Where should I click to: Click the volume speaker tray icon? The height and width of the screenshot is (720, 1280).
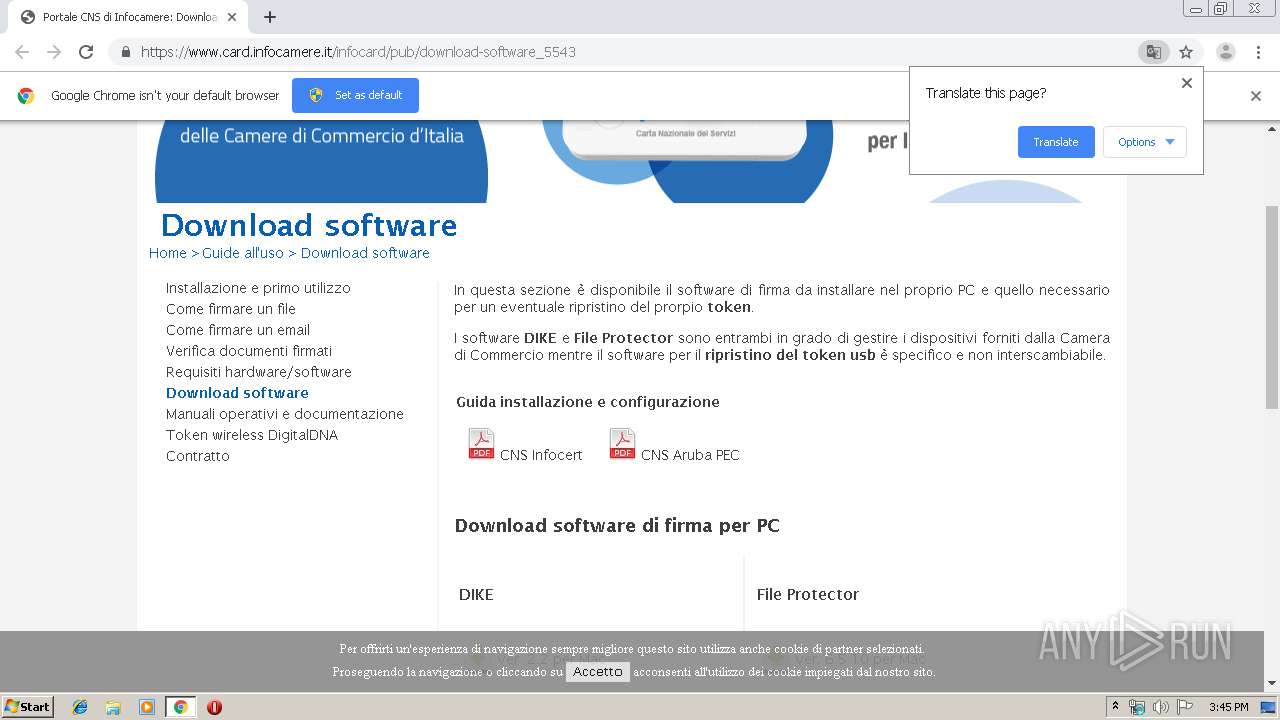(x=1160, y=707)
